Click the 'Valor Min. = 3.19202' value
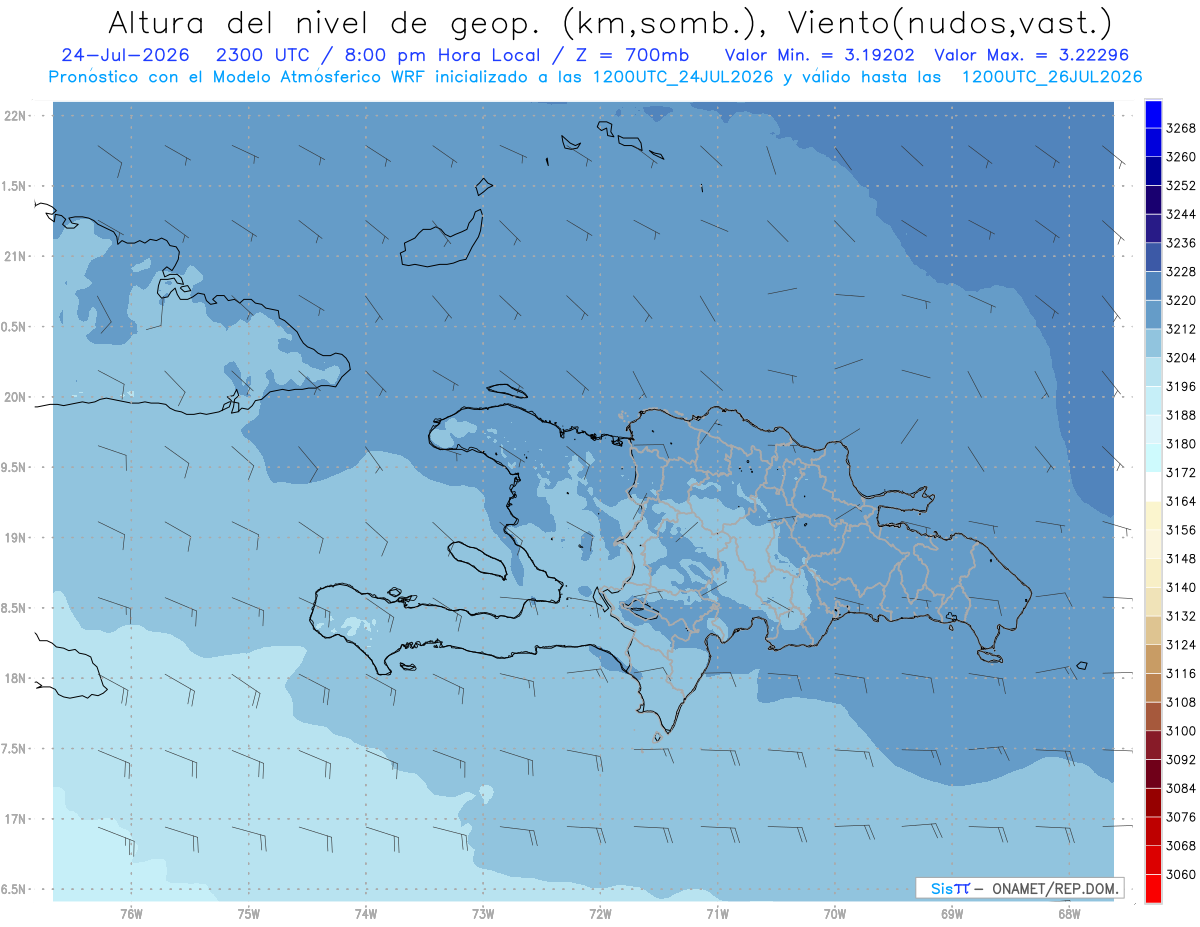Viewport: 1200px width, 927px height. click(821, 55)
